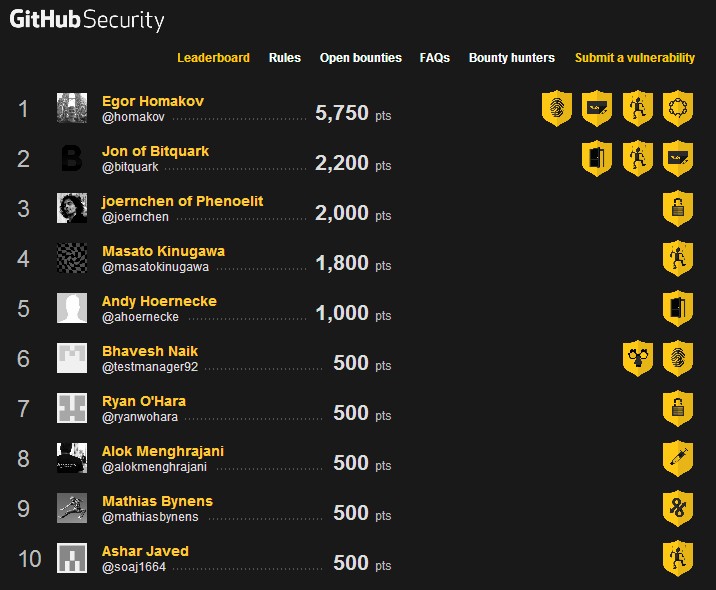Click joernchen's open padlock badge
The image size is (716, 590).
coord(678,208)
